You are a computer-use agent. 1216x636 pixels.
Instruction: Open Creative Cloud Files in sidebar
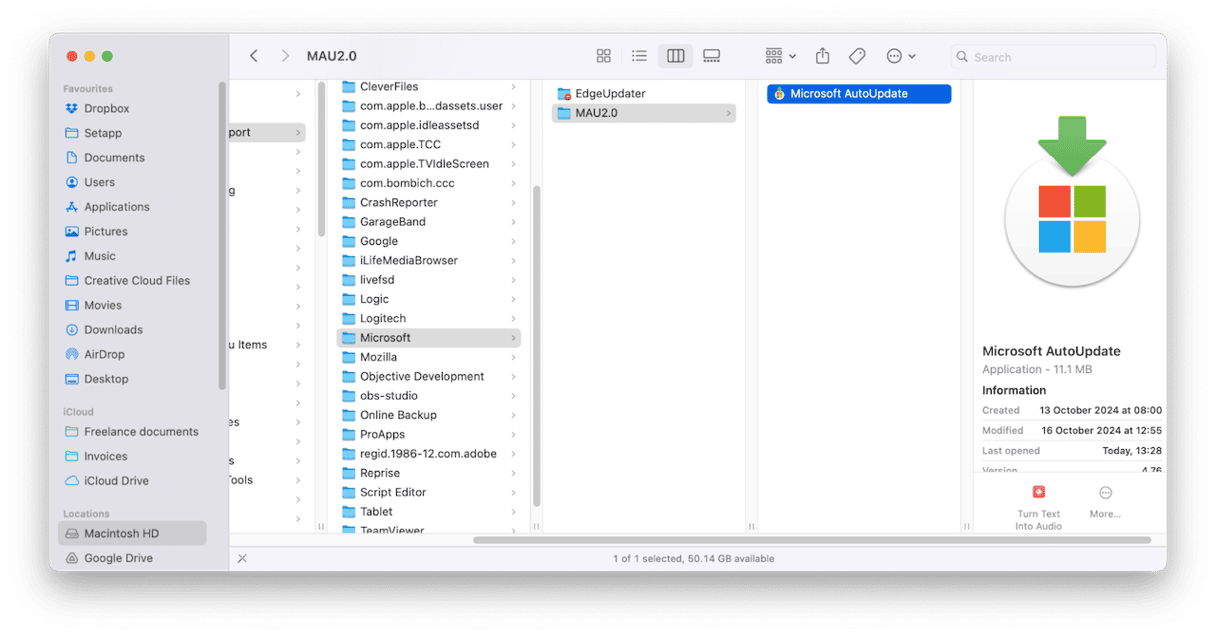click(x=138, y=281)
